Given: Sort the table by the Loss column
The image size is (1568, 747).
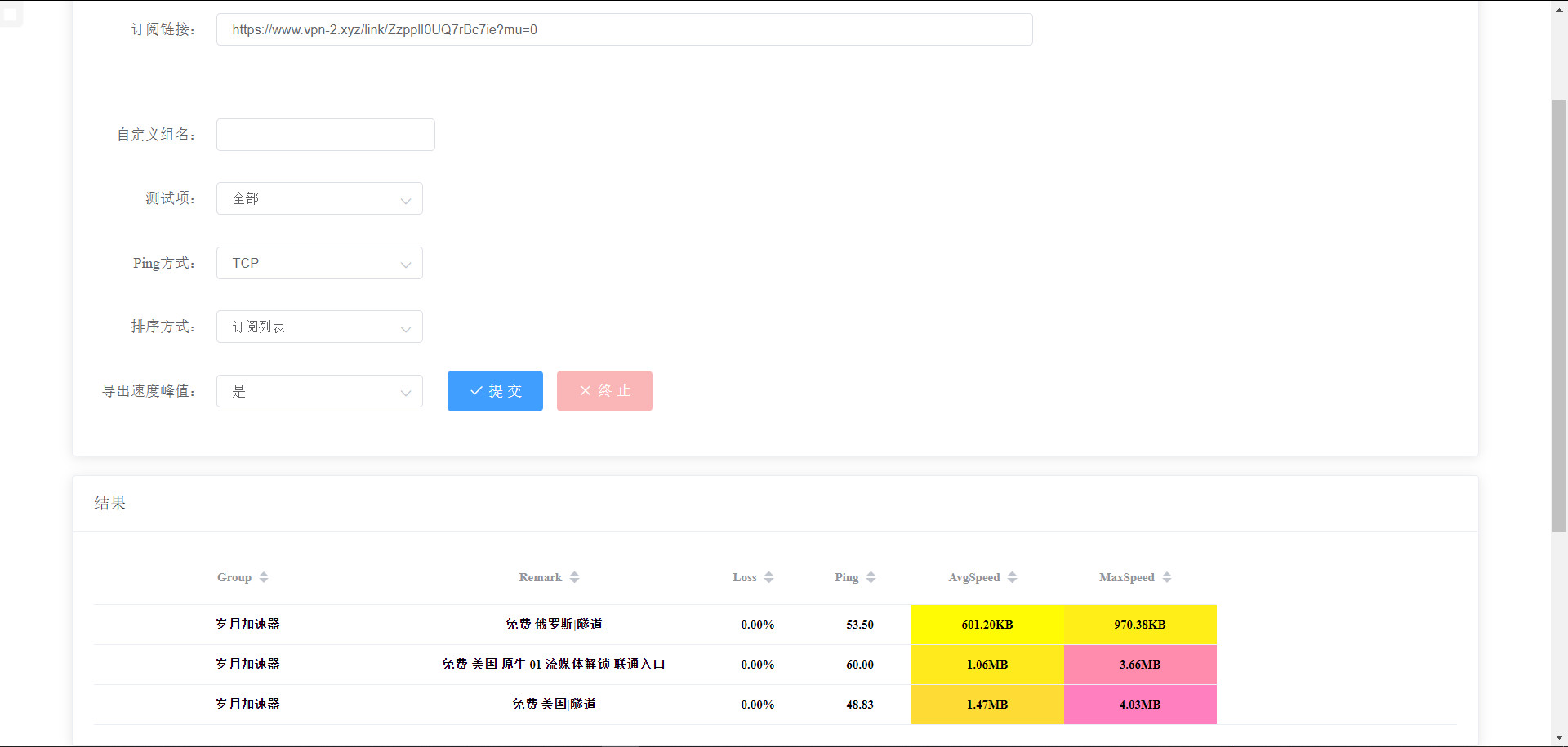Looking at the screenshot, I should click(x=753, y=577).
